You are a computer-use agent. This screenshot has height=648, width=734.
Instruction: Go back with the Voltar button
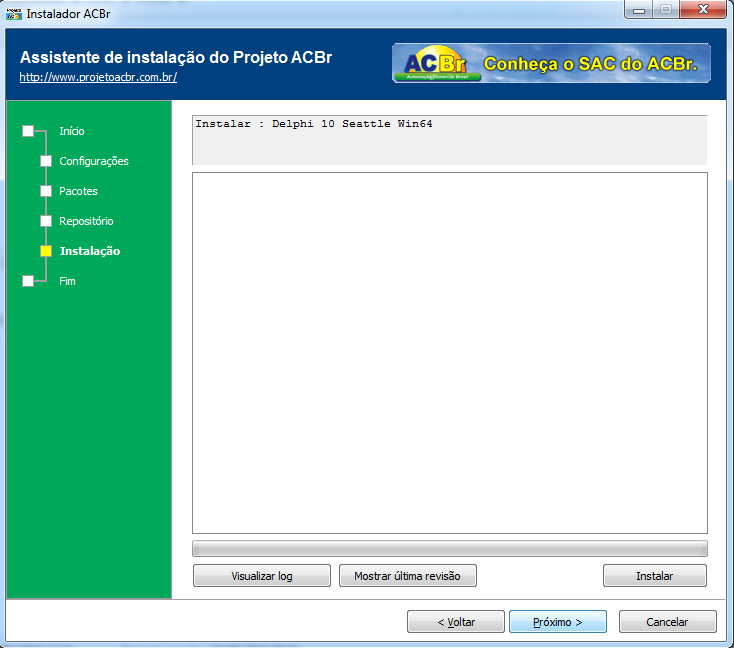[456, 621]
